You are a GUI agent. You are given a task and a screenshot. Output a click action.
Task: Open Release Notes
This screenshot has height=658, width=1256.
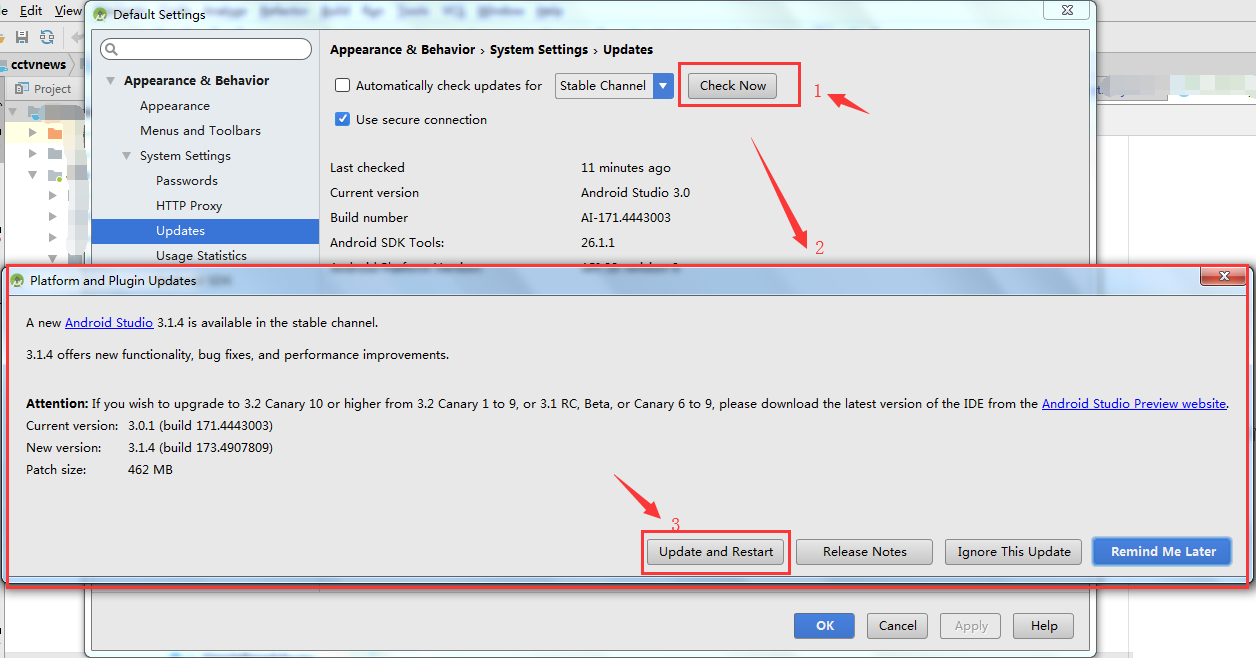tap(865, 552)
